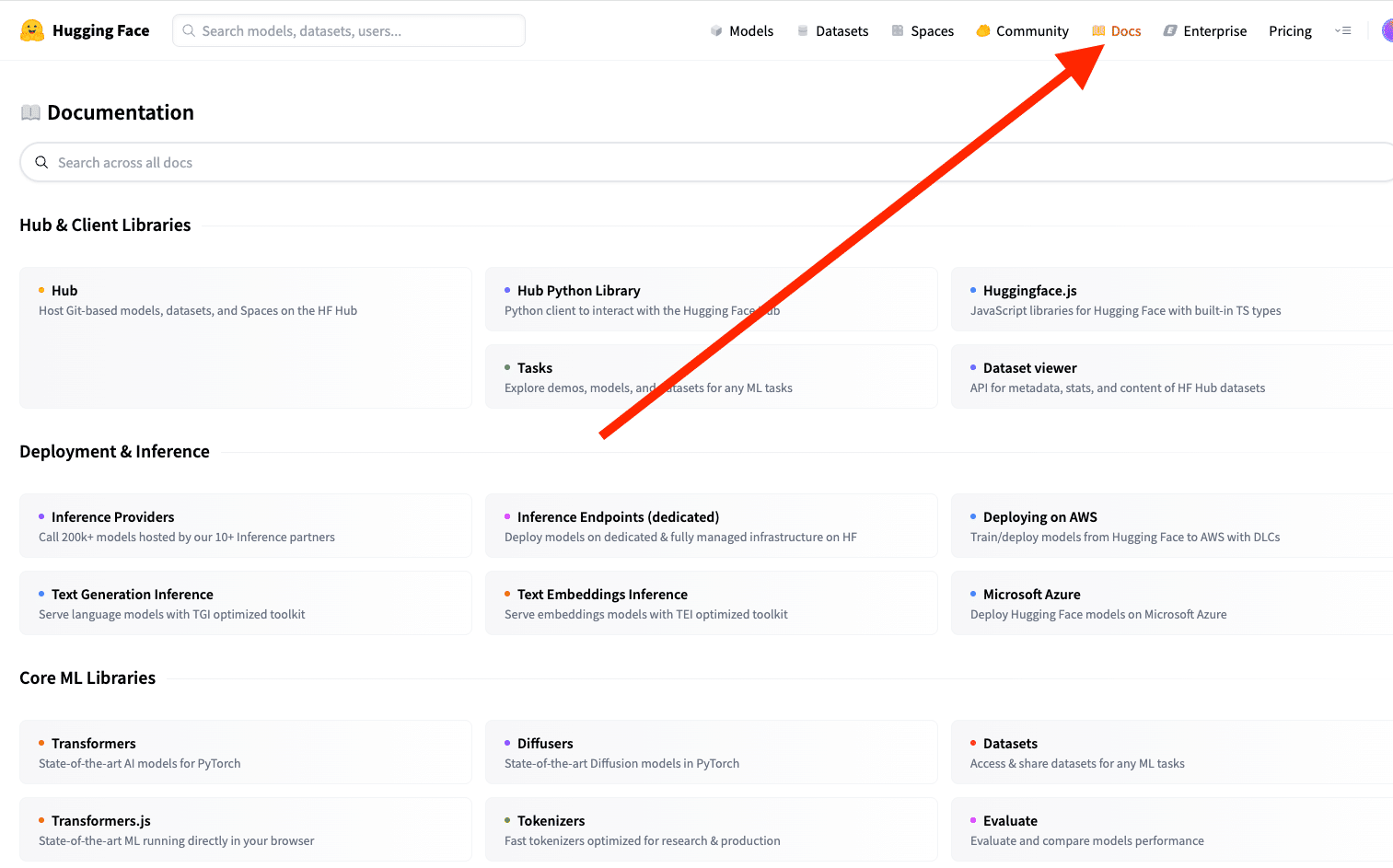1393x868 pixels.
Task: Click the Hugging Face emoji logo
Action: click(32, 30)
